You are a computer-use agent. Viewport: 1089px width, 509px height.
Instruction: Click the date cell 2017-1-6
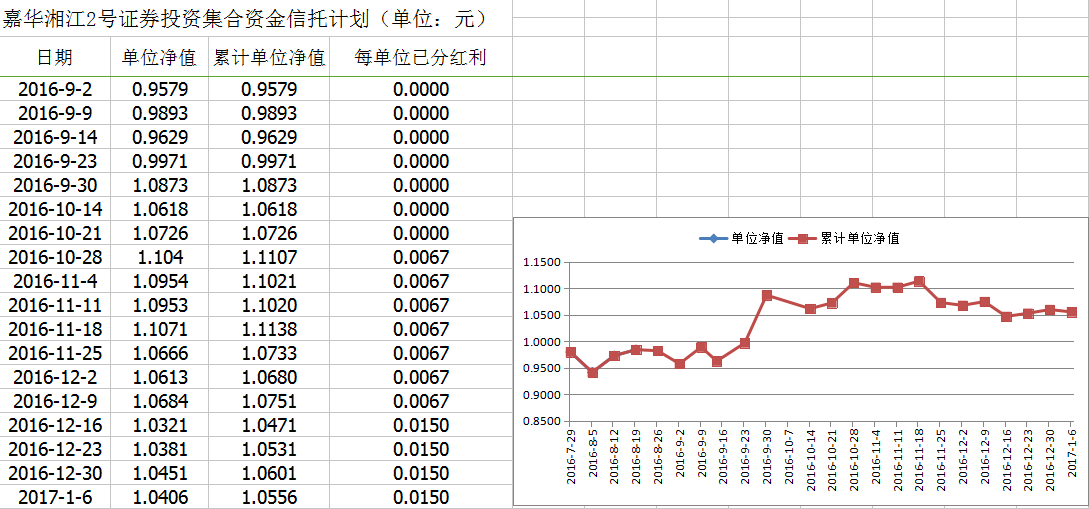click(x=54, y=497)
